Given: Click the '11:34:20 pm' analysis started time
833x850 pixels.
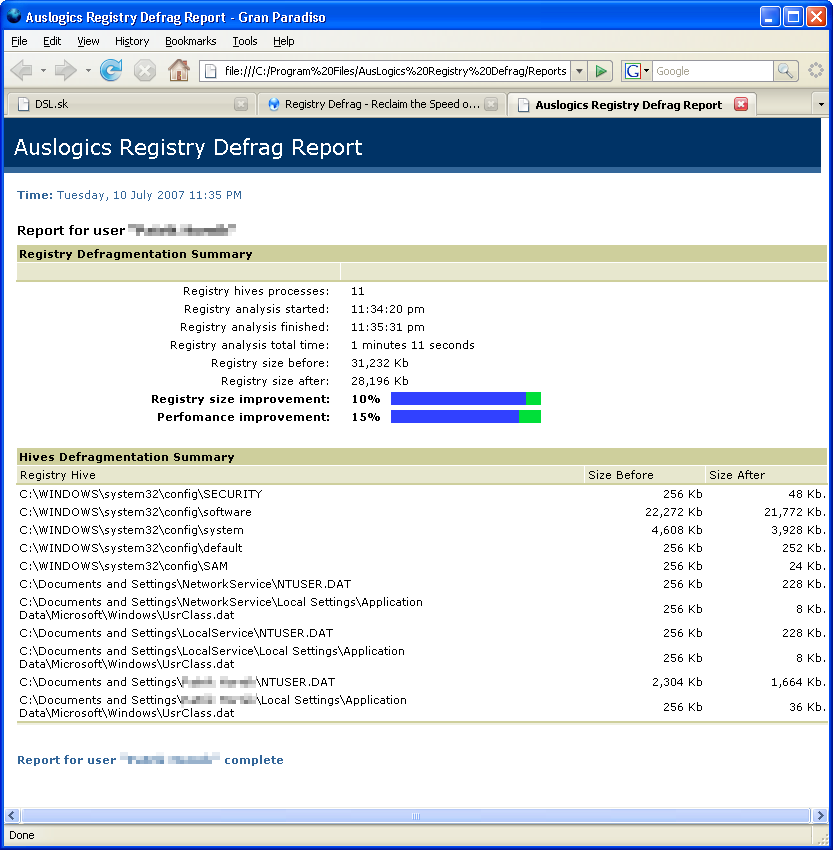Looking at the screenshot, I should point(388,309).
